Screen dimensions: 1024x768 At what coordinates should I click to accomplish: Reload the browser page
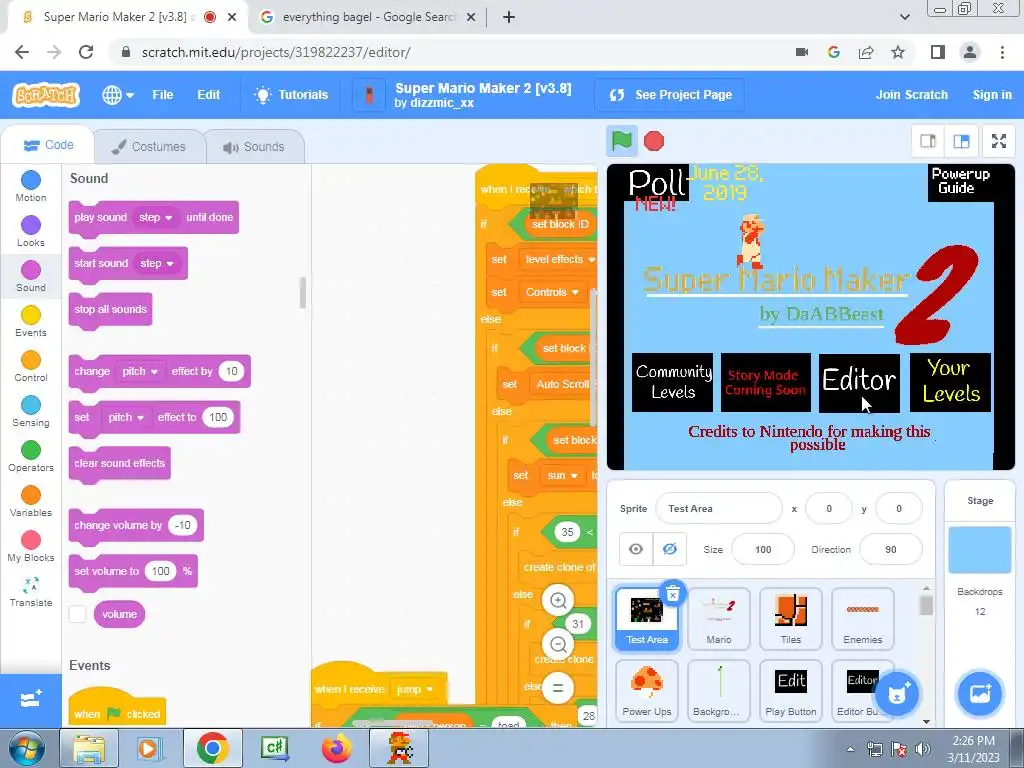coord(86,52)
